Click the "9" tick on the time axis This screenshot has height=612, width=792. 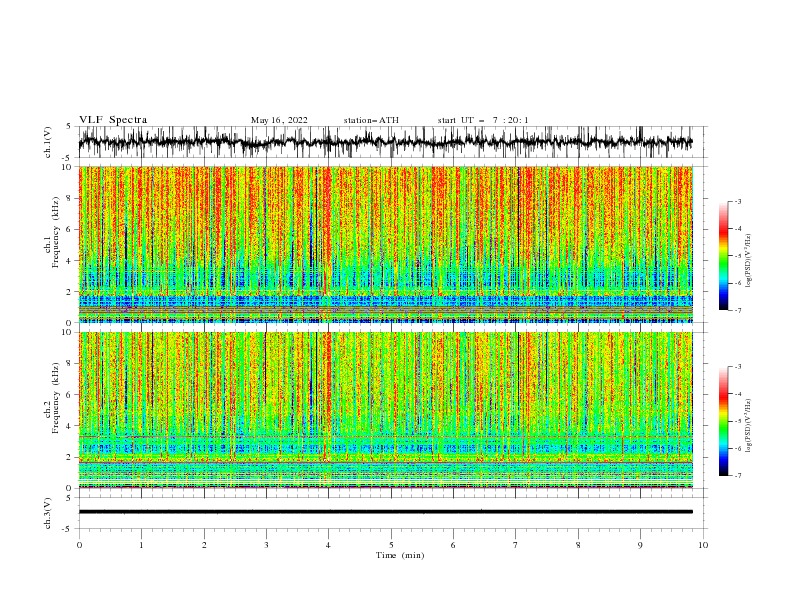coord(640,545)
